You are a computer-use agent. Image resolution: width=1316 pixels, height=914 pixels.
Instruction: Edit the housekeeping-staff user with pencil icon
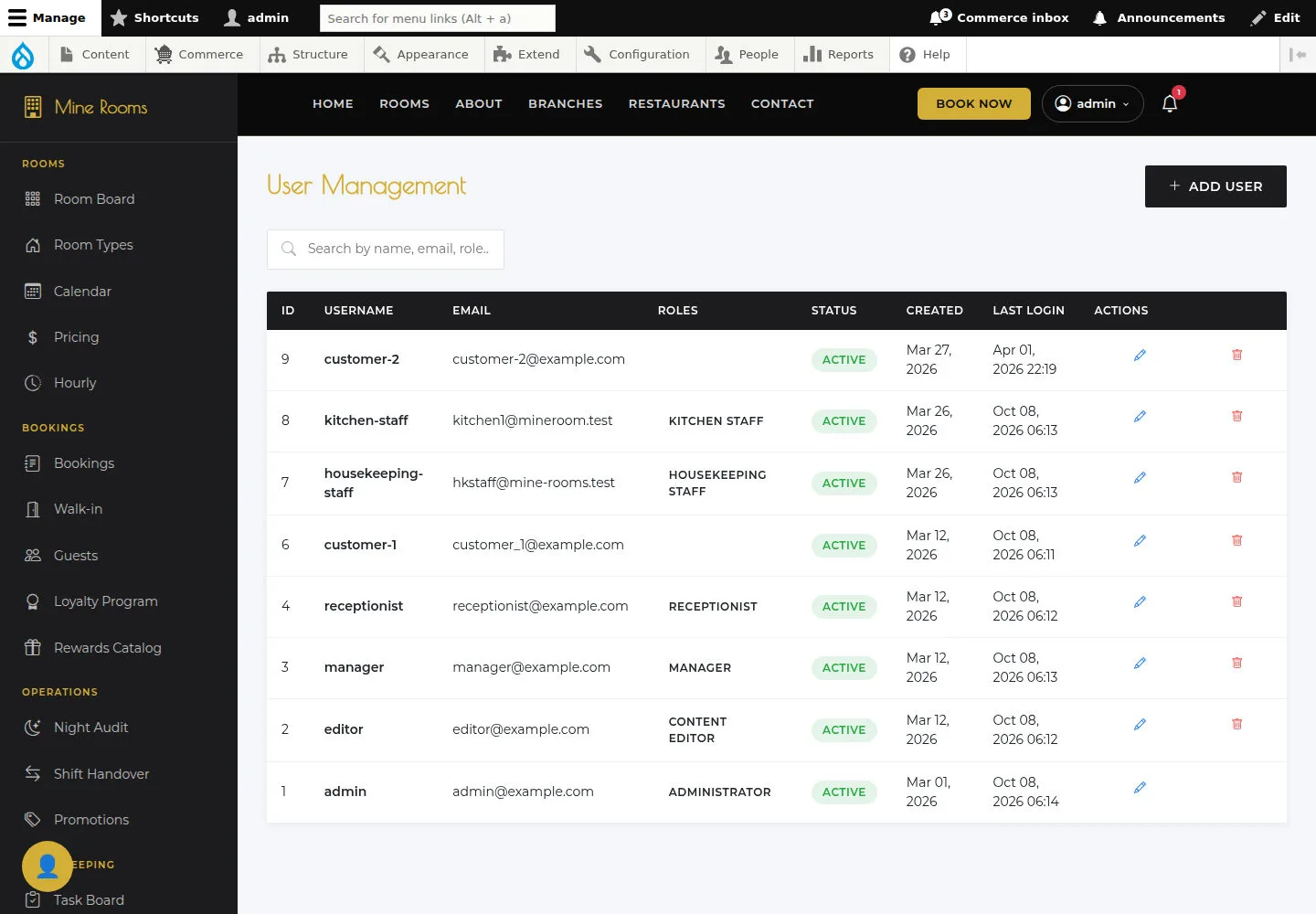pyautogui.click(x=1140, y=477)
